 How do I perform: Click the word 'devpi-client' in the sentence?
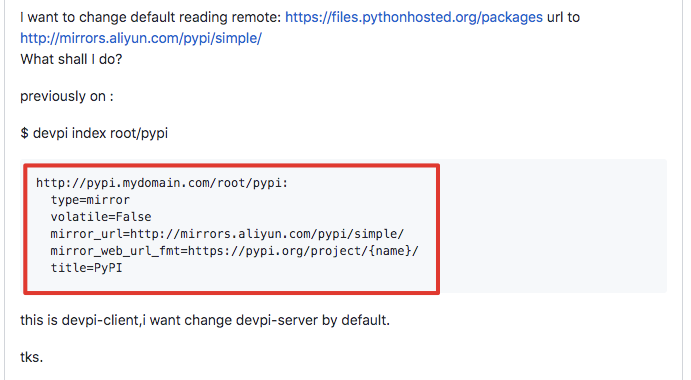pyautogui.click(x=101, y=320)
